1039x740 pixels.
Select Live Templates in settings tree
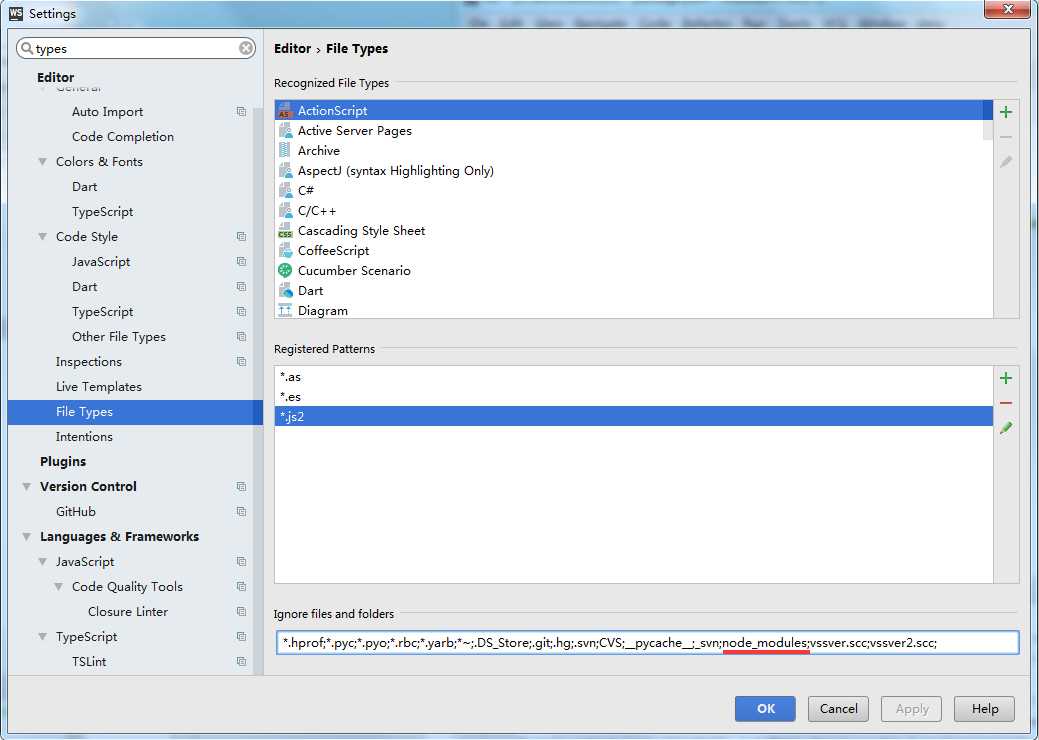(99, 386)
